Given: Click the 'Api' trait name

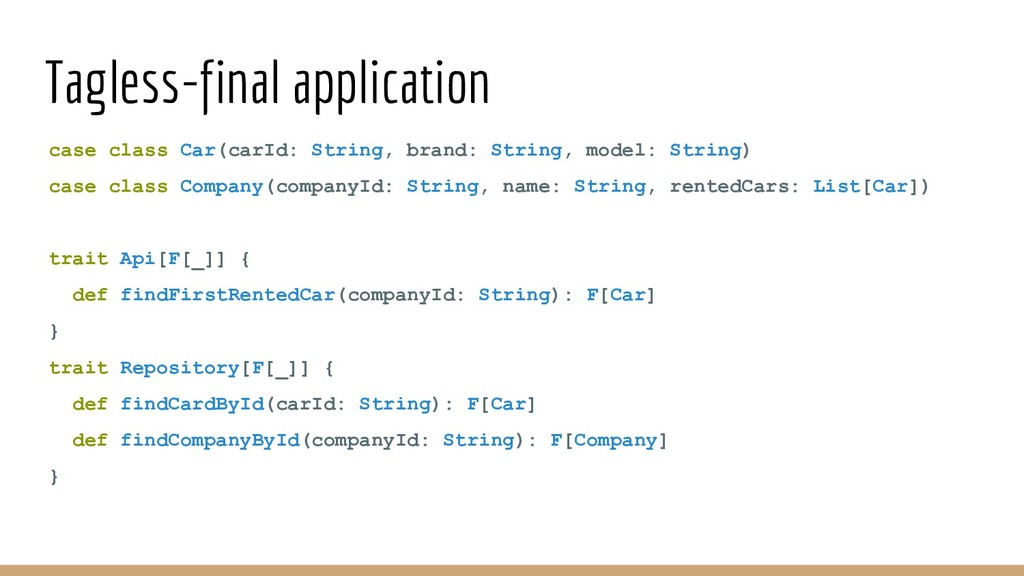Looking at the screenshot, I should click(137, 259).
